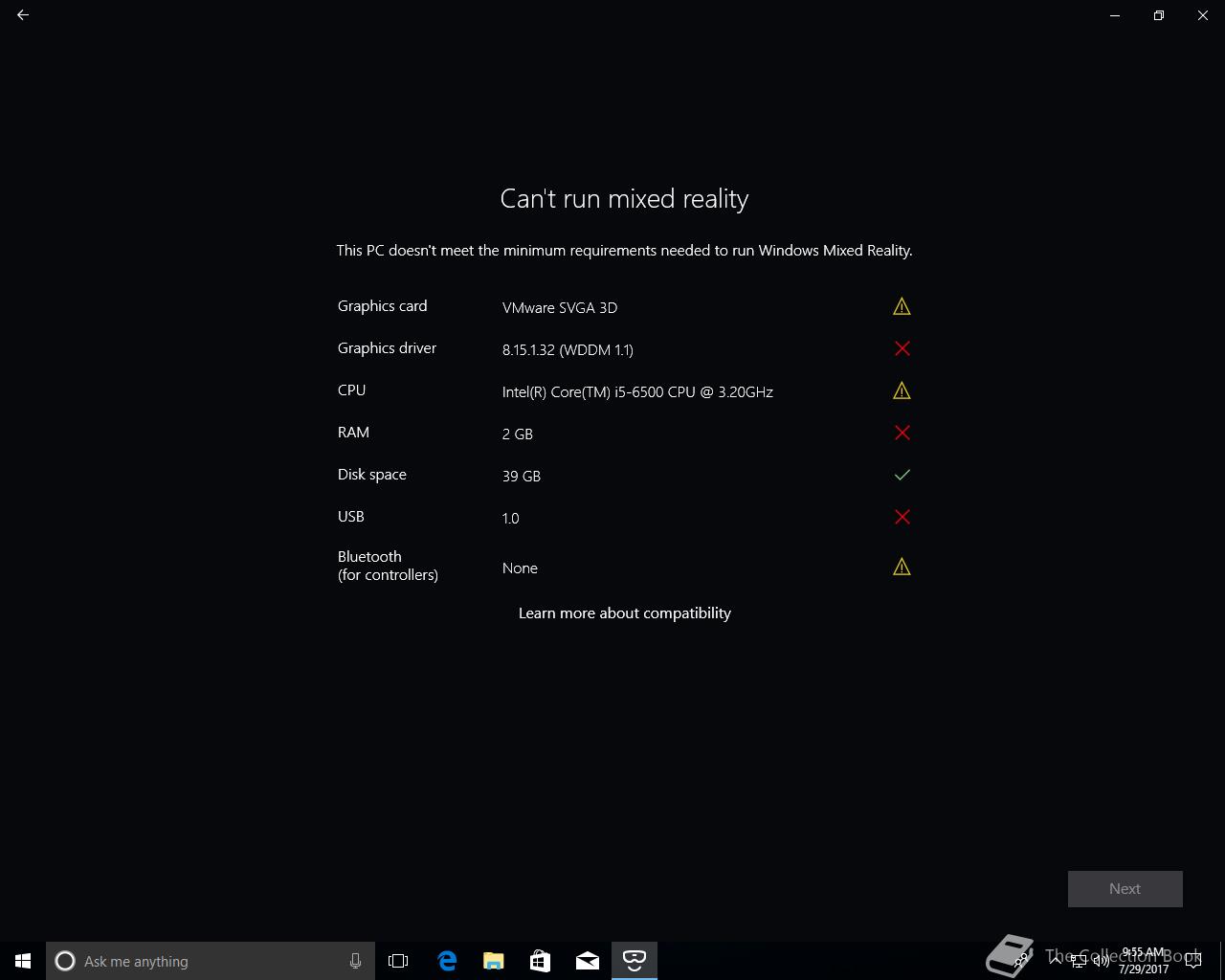Open the Windows Store from the taskbar
The image size is (1225, 980).
[541, 961]
